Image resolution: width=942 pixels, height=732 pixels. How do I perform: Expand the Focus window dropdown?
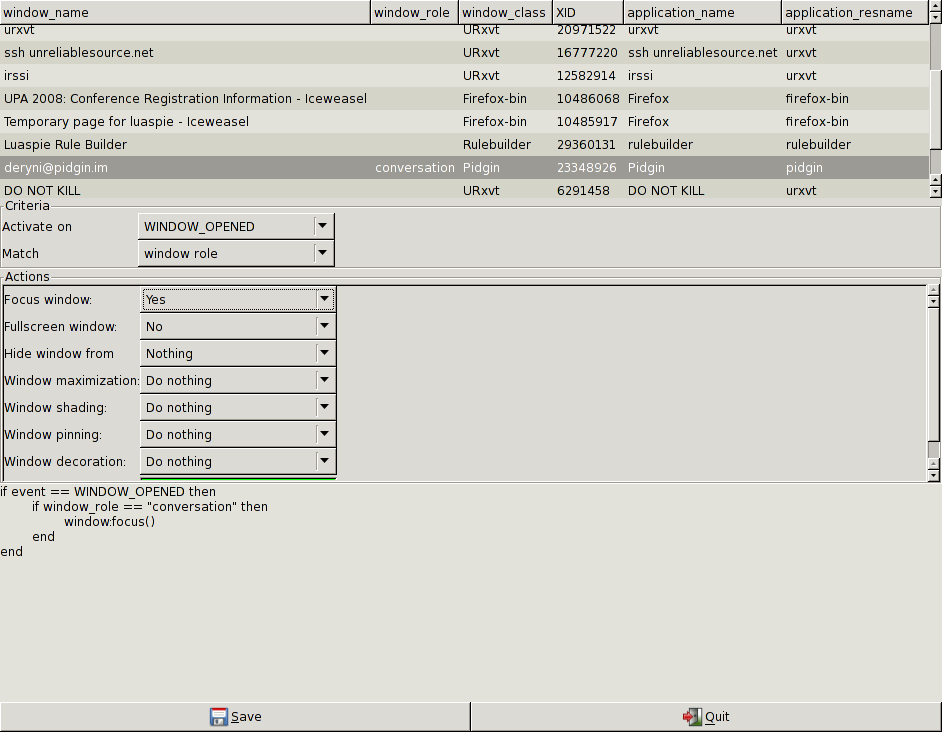pyautogui.click(x=238, y=299)
